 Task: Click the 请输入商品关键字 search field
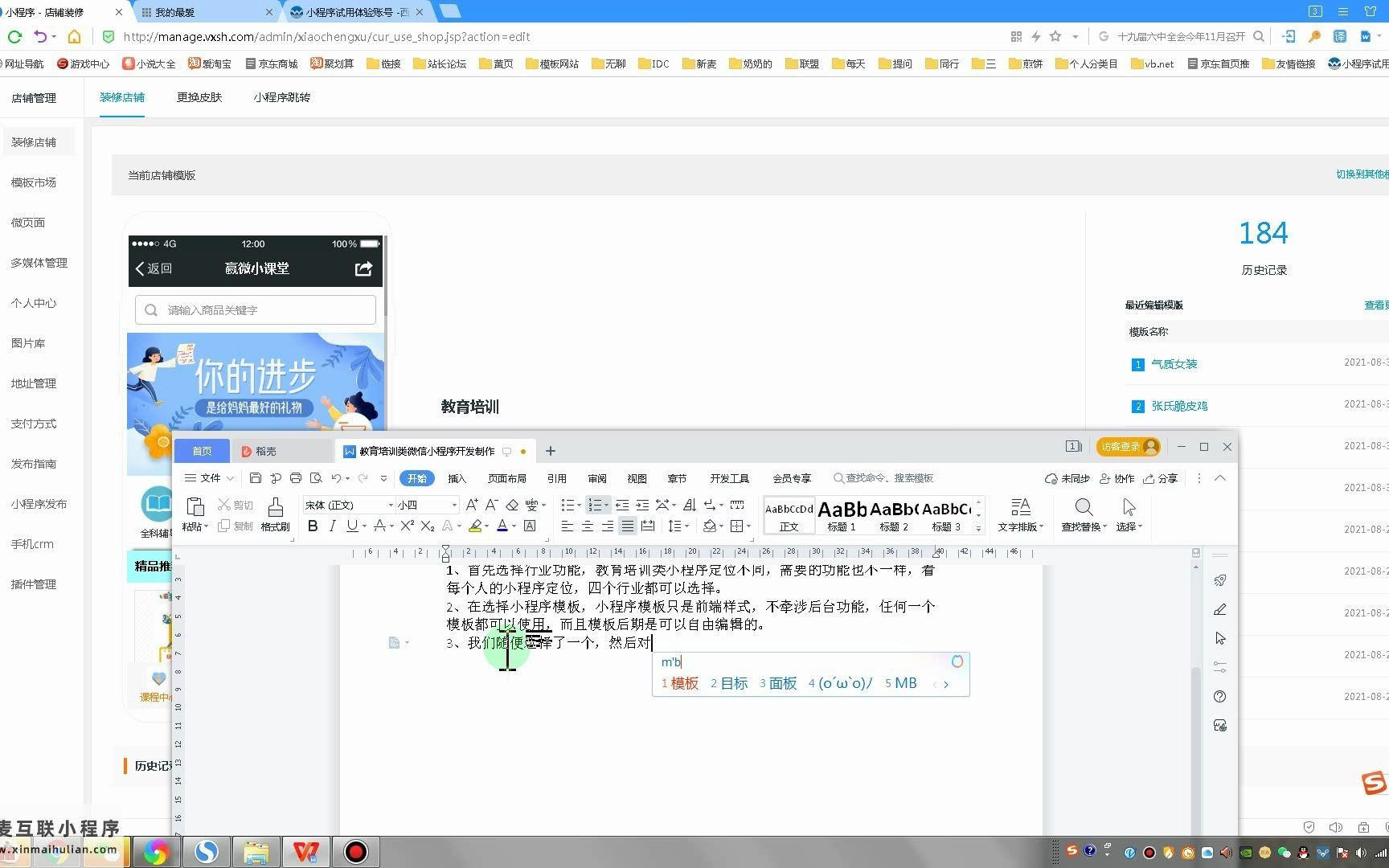[x=255, y=309]
